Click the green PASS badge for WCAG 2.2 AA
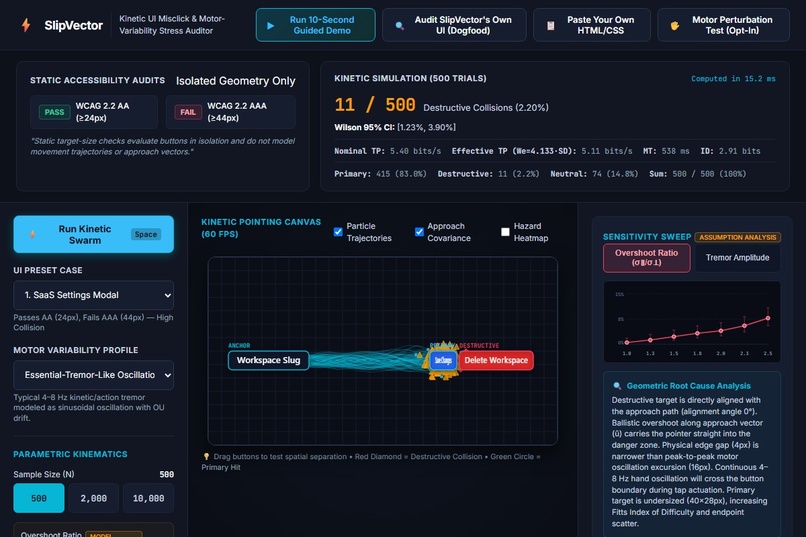Screen dimensions: 806x537 coord(54,112)
